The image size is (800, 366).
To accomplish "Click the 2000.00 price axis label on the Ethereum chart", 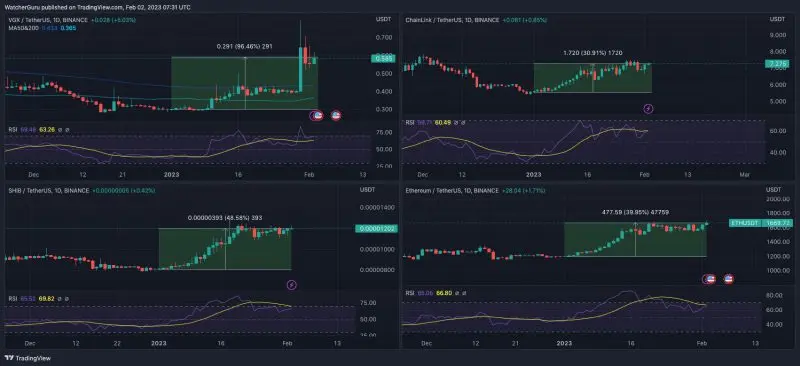I will [777, 199].
